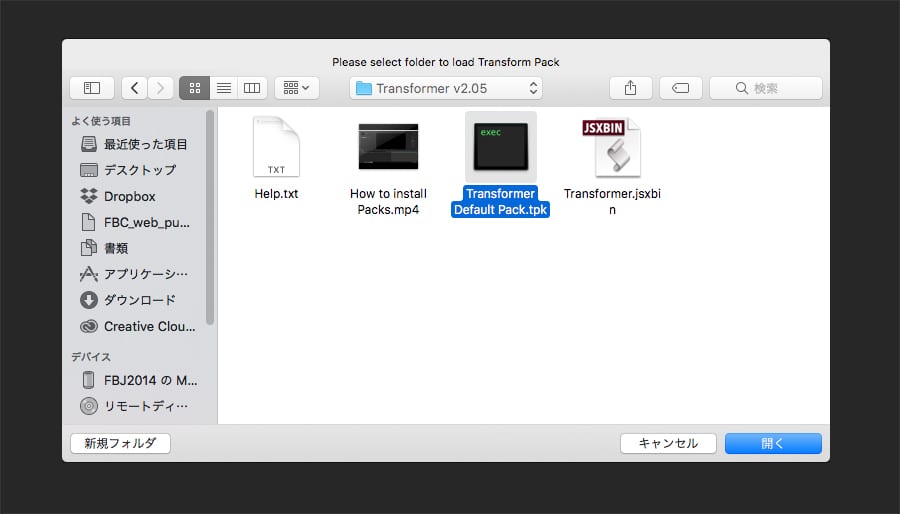Click the アプリケーション icon
Image resolution: width=900 pixels, height=514 pixels.
[88, 274]
